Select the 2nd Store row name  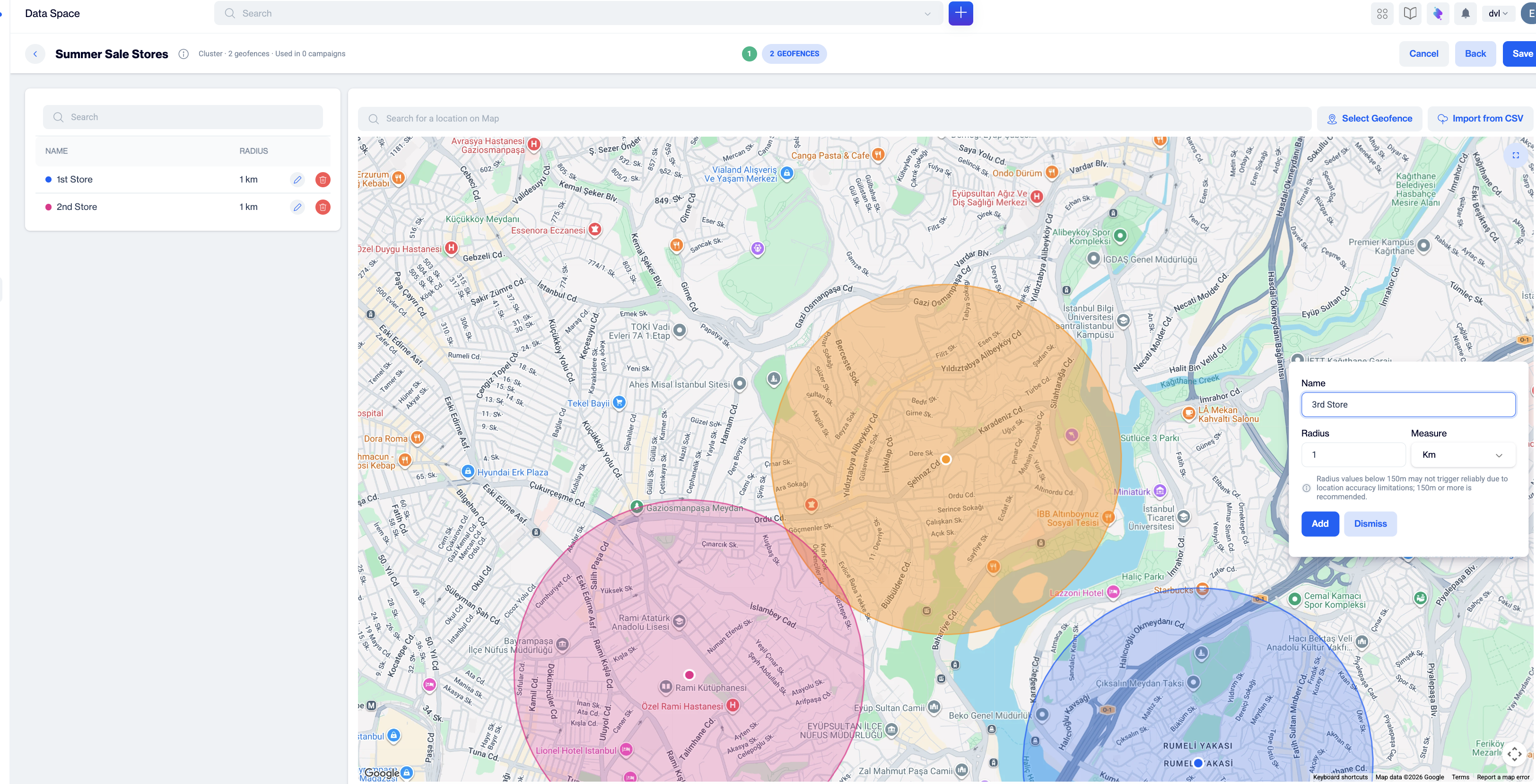77,207
